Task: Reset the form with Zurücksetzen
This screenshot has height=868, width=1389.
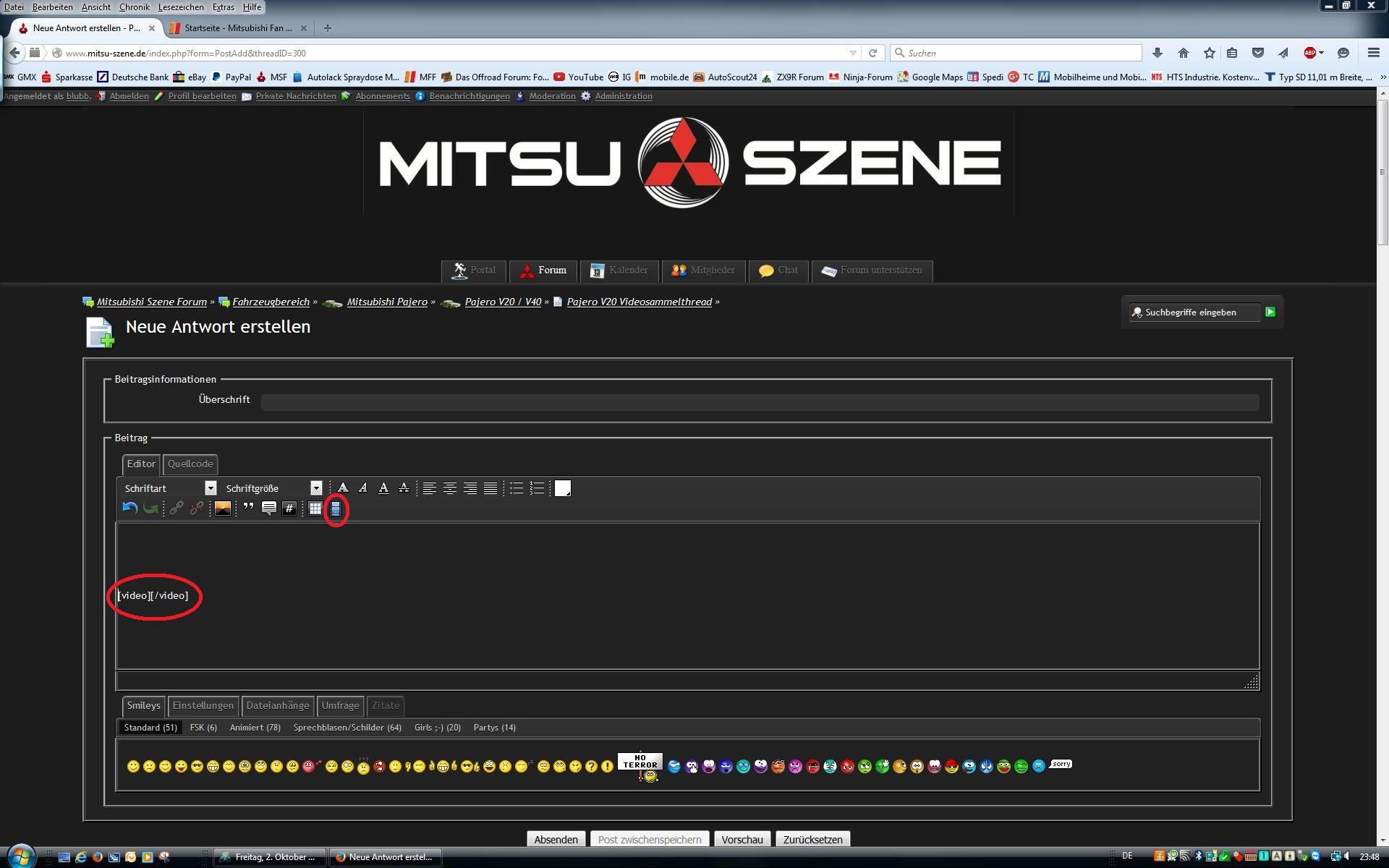Action: (812, 840)
